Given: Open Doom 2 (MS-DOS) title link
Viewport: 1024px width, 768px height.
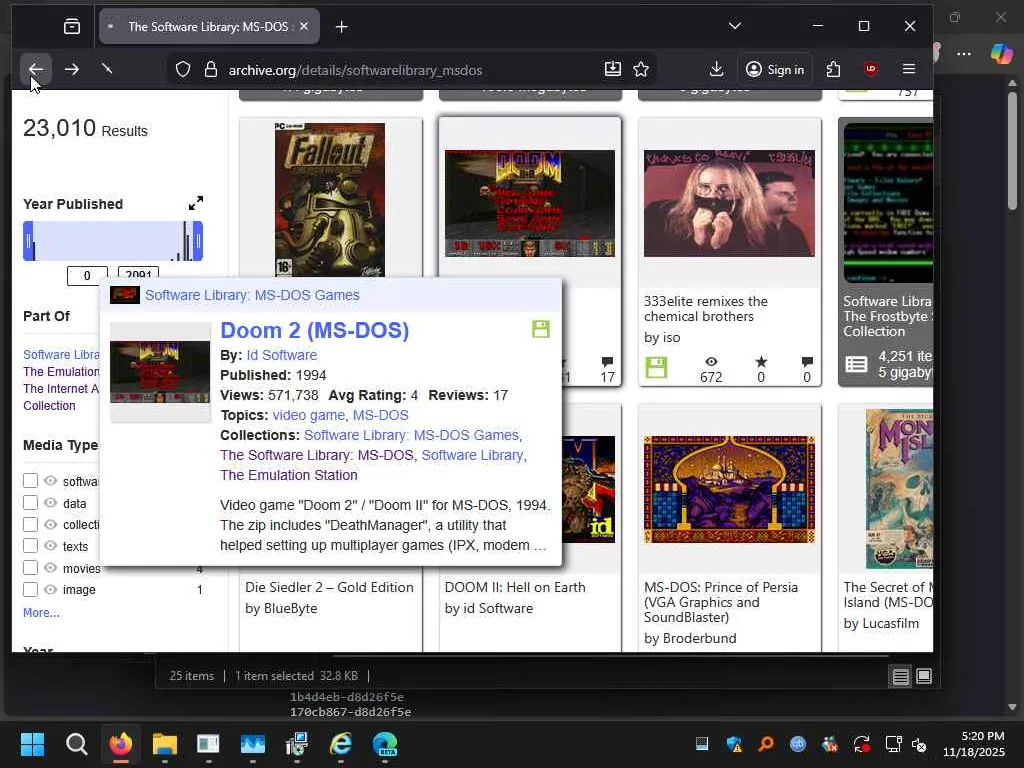Looking at the screenshot, I should (315, 330).
